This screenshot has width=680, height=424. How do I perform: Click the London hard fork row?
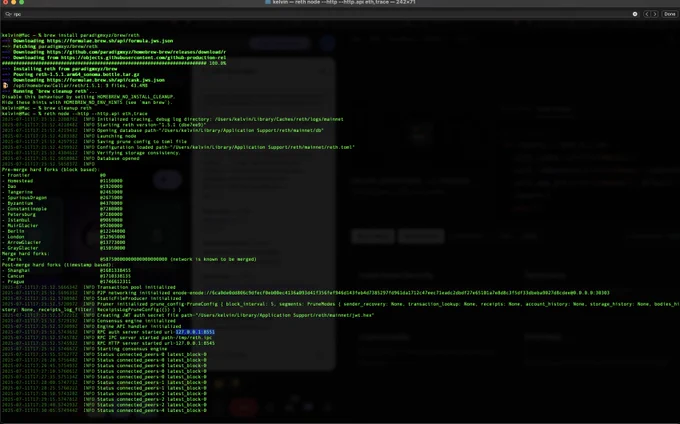[63, 237]
